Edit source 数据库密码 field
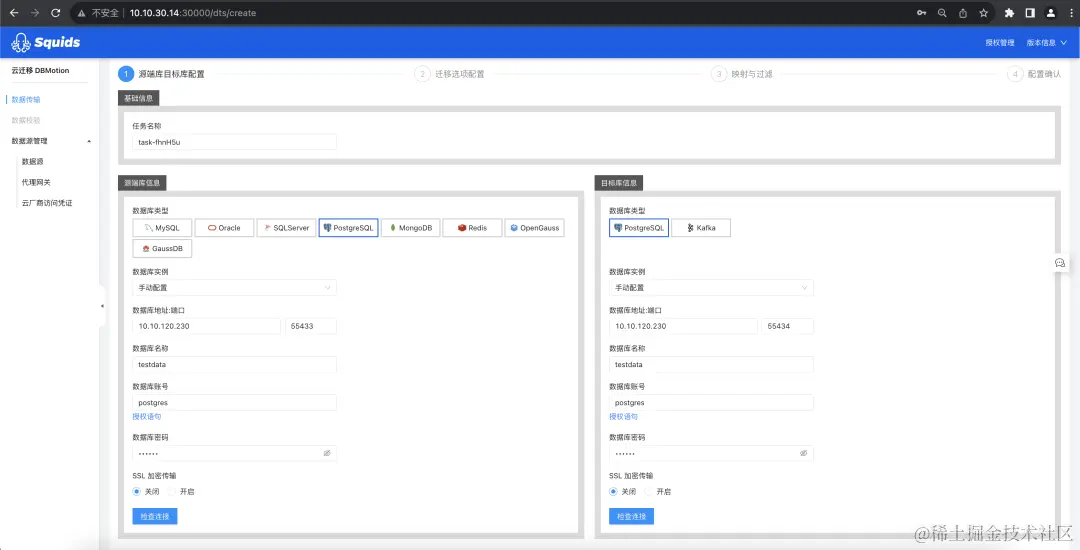This screenshot has width=1080, height=550. pos(234,454)
